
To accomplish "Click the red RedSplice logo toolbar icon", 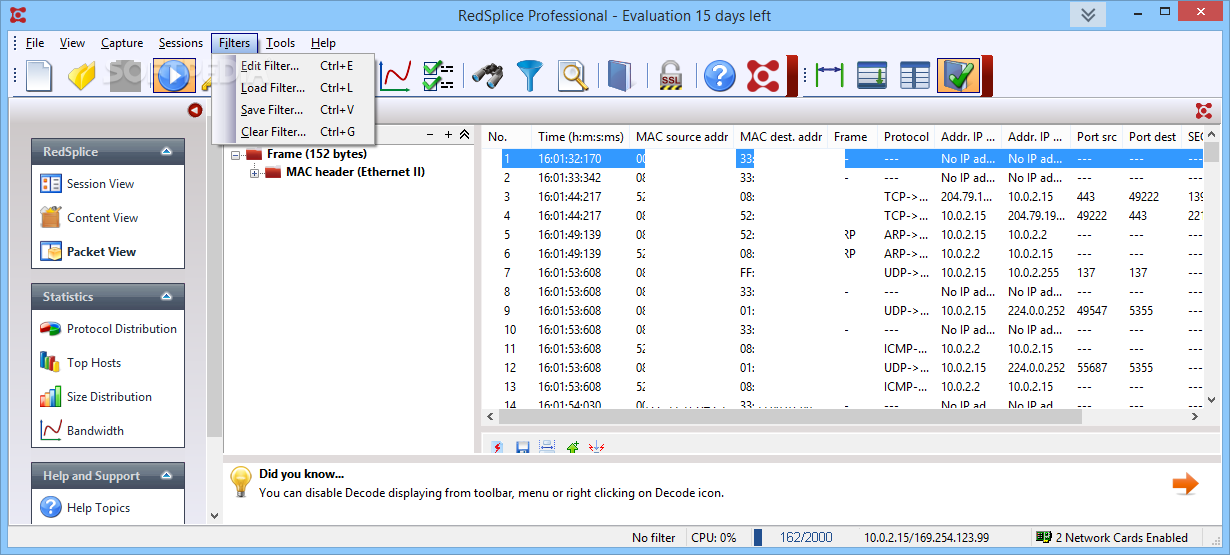I will 763,76.
